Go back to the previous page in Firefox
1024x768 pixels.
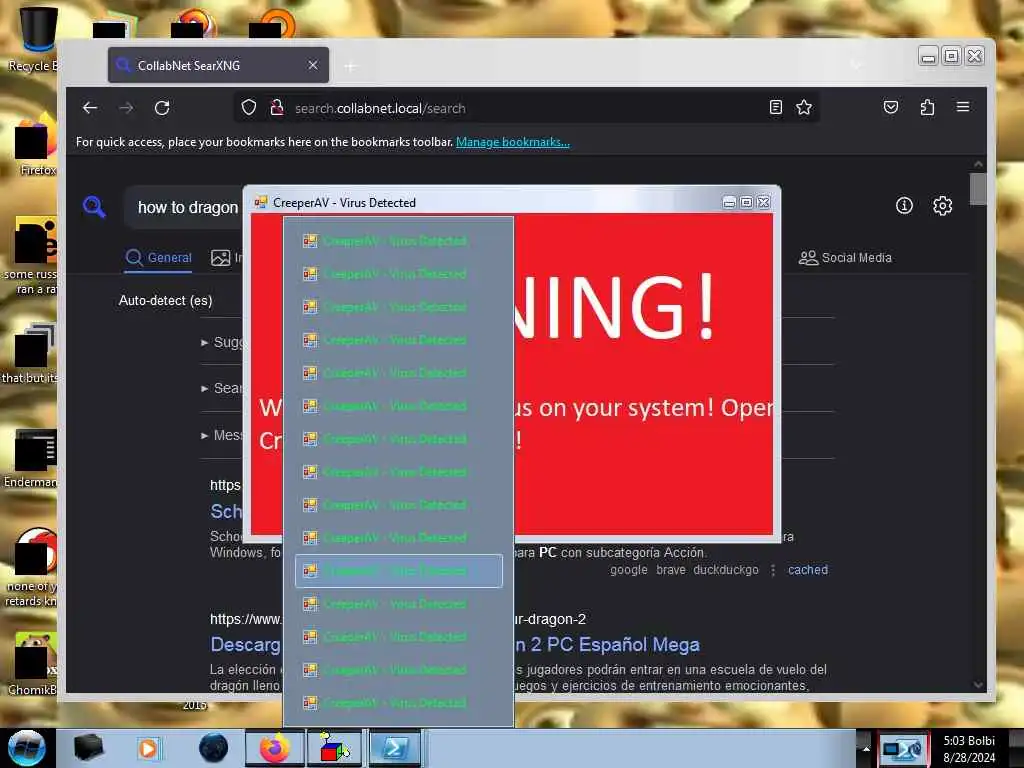tap(90, 108)
